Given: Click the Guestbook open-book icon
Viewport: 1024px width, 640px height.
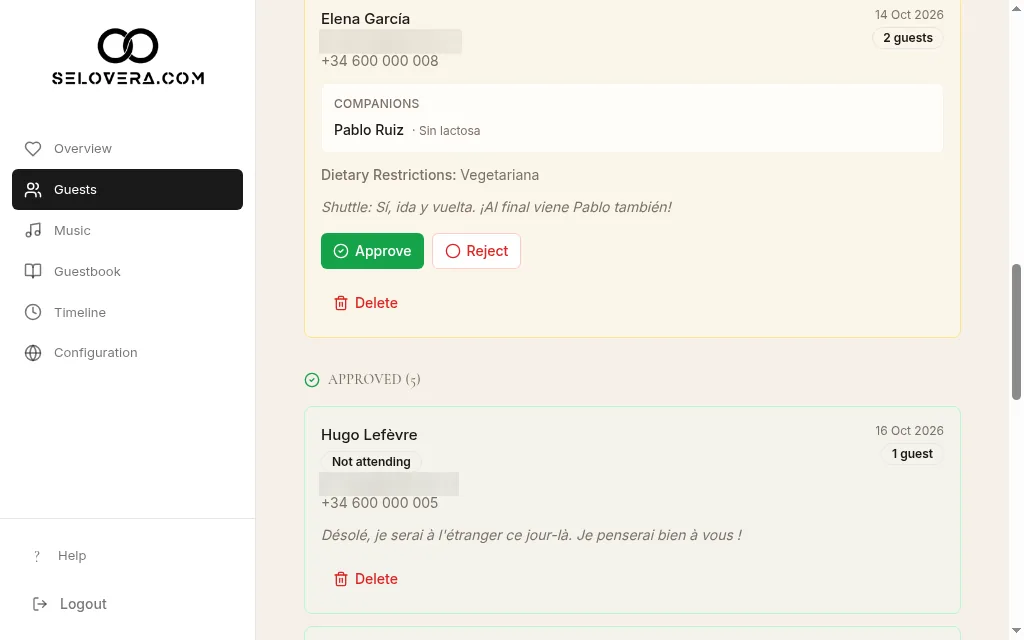Looking at the screenshot, I should click(x=33, y=271).
